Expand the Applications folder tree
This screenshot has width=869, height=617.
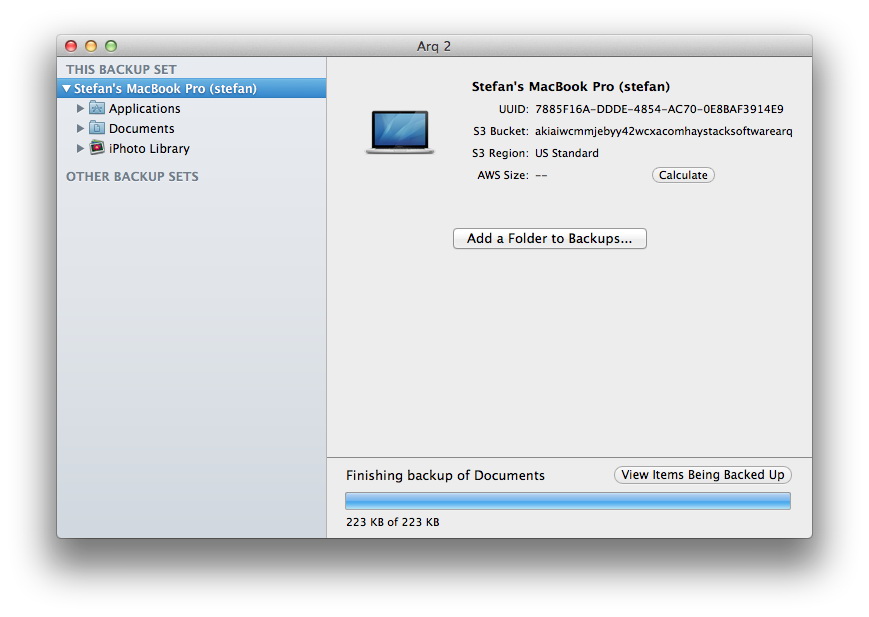pos(80,108)
